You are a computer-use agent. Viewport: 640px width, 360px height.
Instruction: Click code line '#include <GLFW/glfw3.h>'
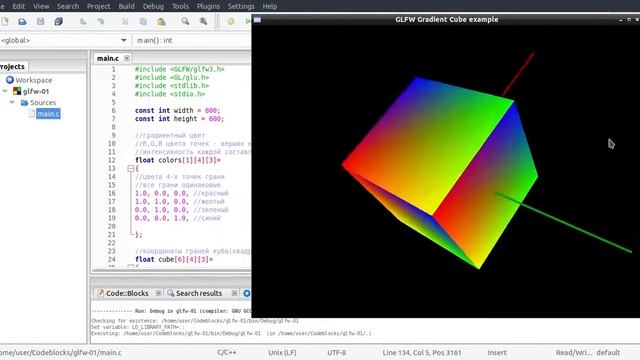[x=180, y=69]
